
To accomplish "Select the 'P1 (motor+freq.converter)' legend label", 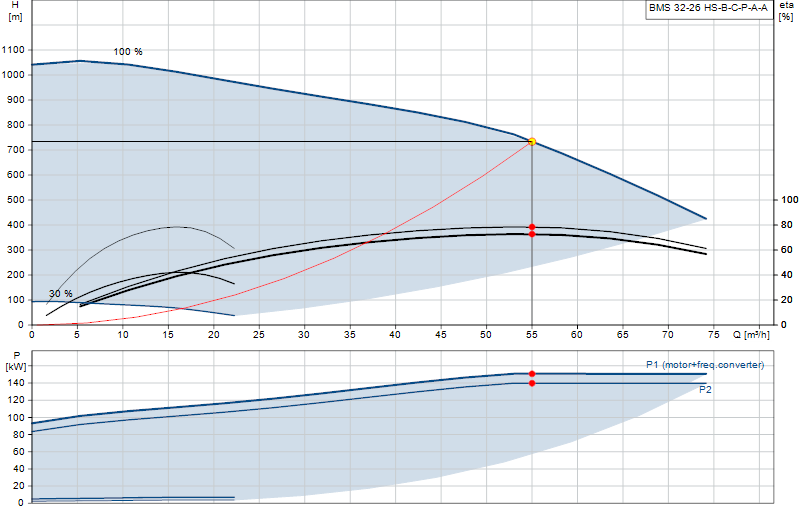I will [x=705, y=365].
